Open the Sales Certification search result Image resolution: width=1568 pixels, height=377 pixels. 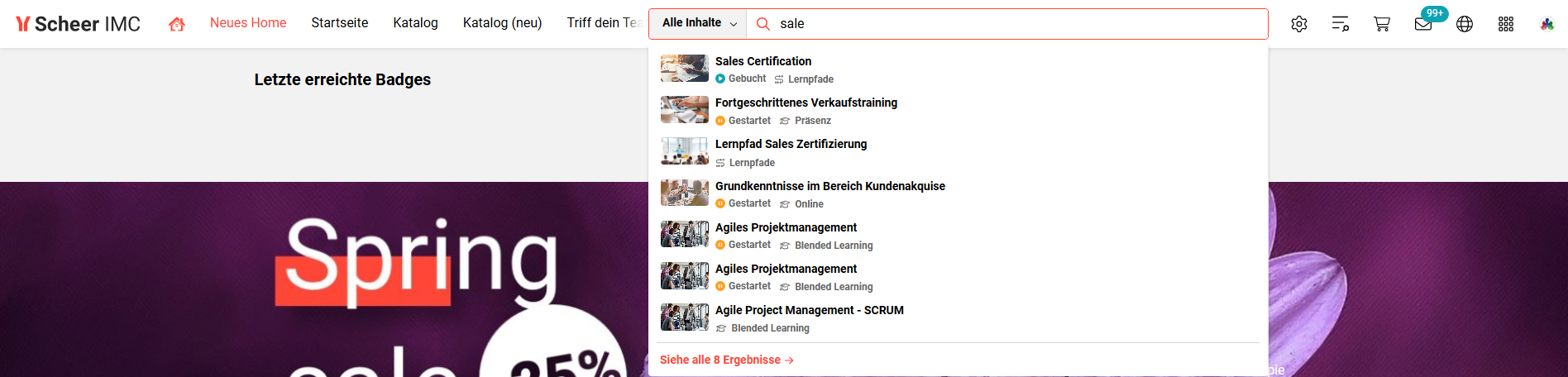click(958, 69)
